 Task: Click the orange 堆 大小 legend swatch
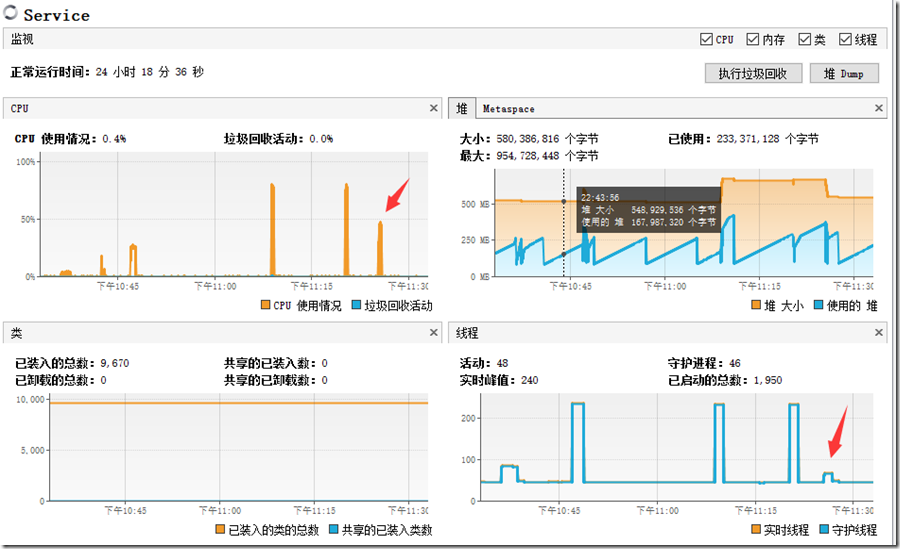tap(756, 304)
